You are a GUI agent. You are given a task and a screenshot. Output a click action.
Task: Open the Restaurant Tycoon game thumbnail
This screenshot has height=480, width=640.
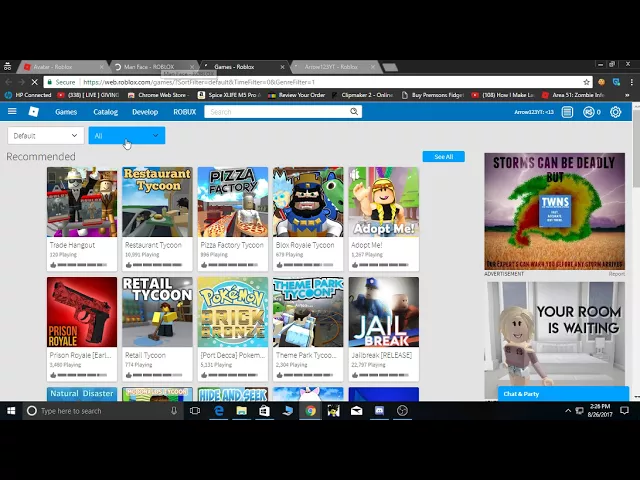pyautogui.click(x=157, y=202)
